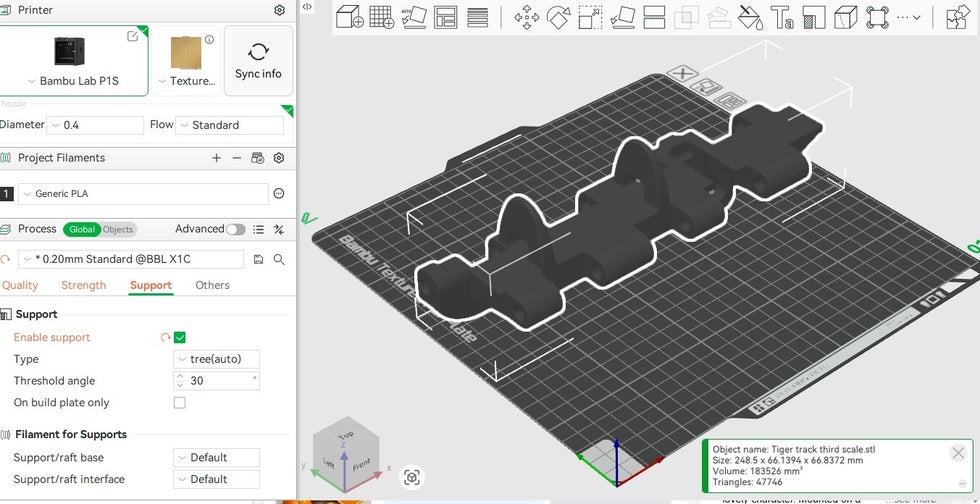Viewport: 980px width, 504px height.
Task: Expand the toolbar overflow ellipsis menu
Action: click(x=908, y=18)
